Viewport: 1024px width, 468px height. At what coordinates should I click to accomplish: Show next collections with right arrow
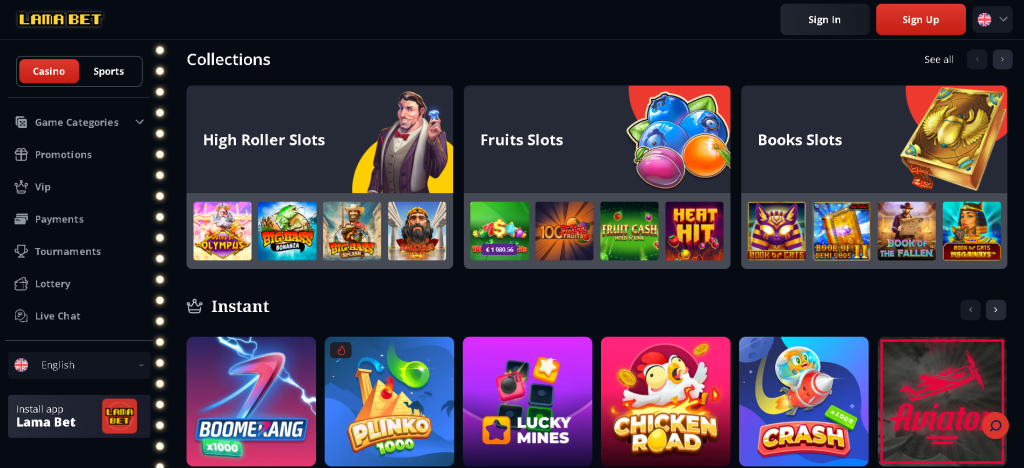pos(1002,59)
